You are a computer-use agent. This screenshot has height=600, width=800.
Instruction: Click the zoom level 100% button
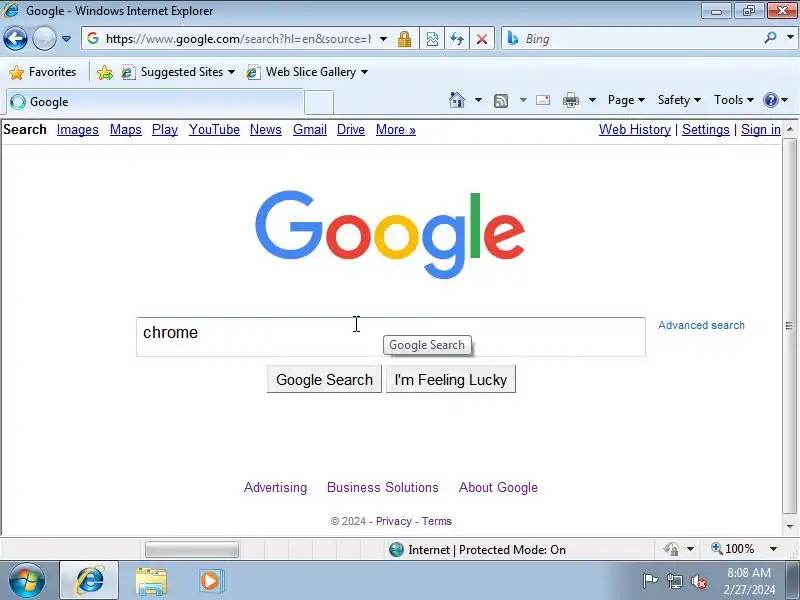tap(733, 549)
